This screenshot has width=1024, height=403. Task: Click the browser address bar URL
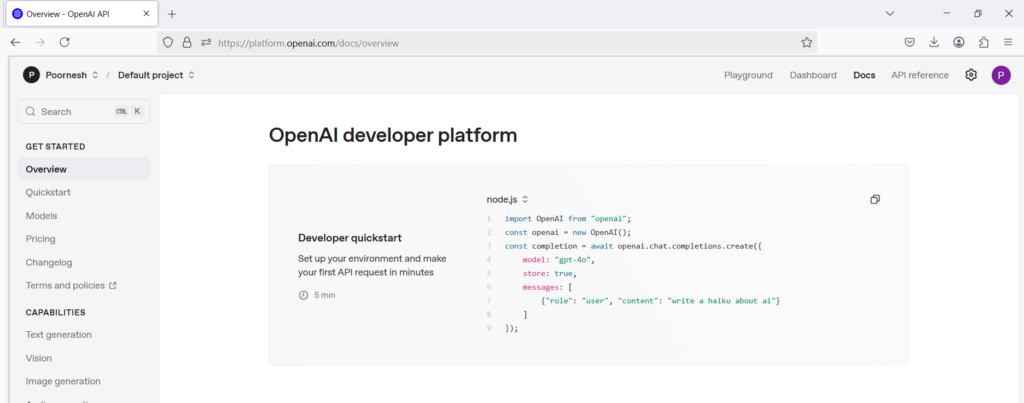[x=308, y=43]
